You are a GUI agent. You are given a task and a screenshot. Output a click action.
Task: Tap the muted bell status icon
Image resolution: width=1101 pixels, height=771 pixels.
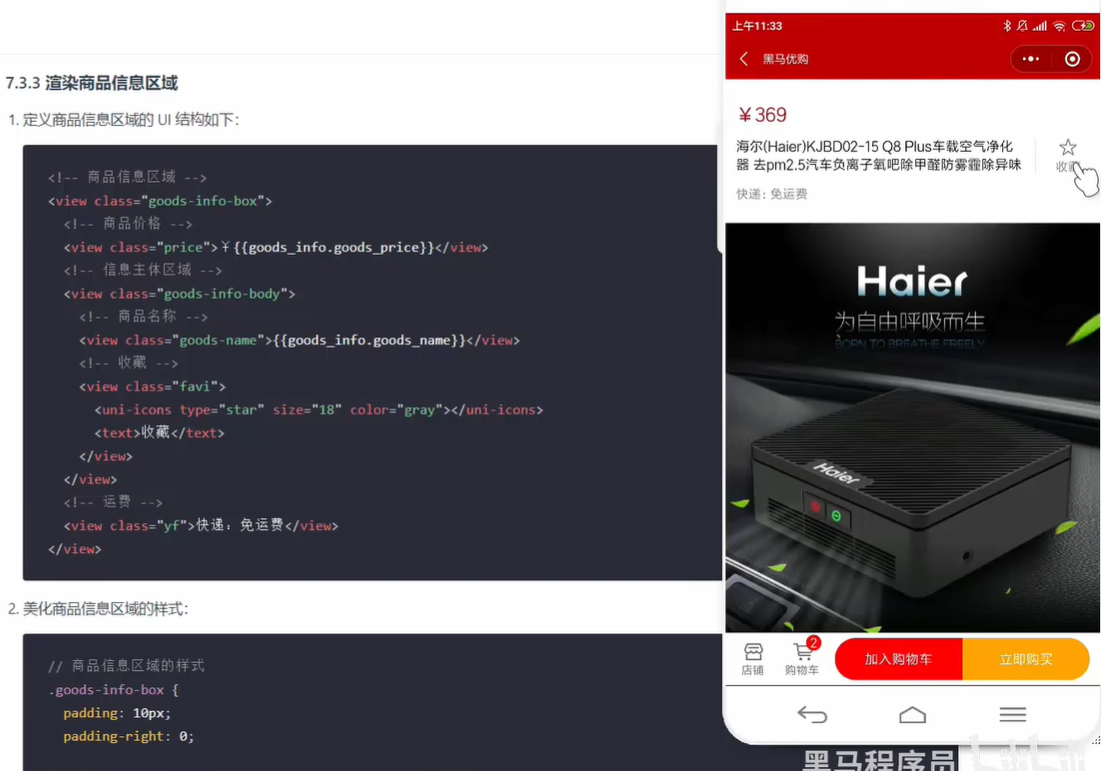click(1022, 26)
